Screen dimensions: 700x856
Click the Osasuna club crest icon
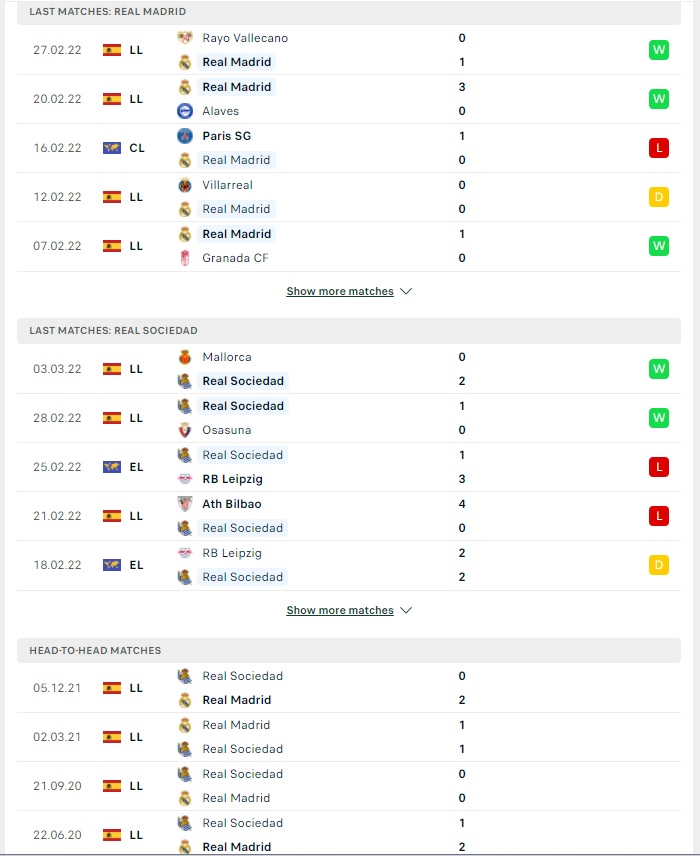185,430
